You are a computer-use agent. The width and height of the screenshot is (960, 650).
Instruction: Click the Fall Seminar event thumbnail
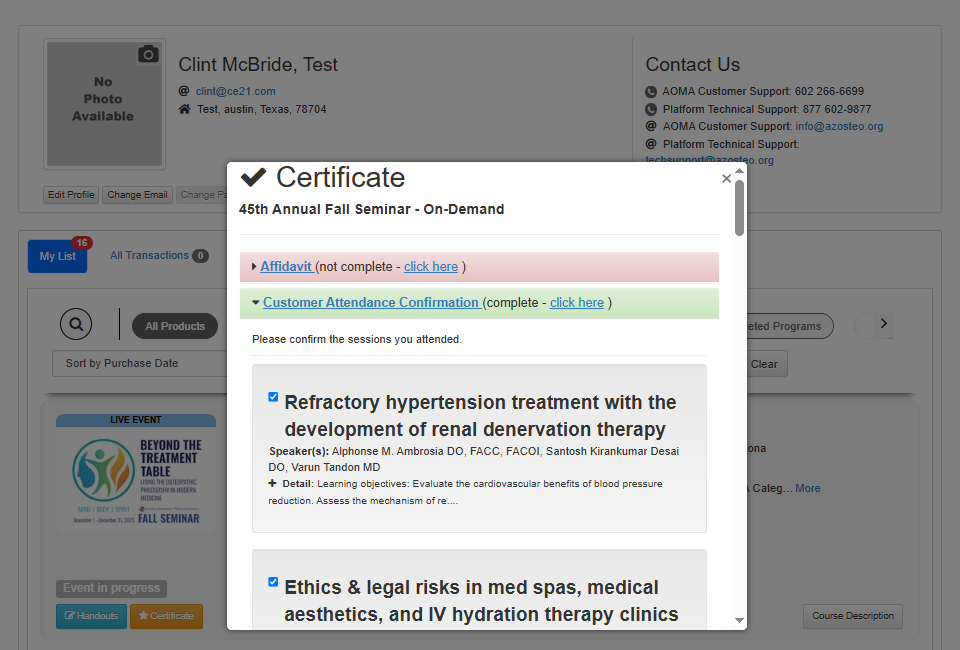pos(136,475)
